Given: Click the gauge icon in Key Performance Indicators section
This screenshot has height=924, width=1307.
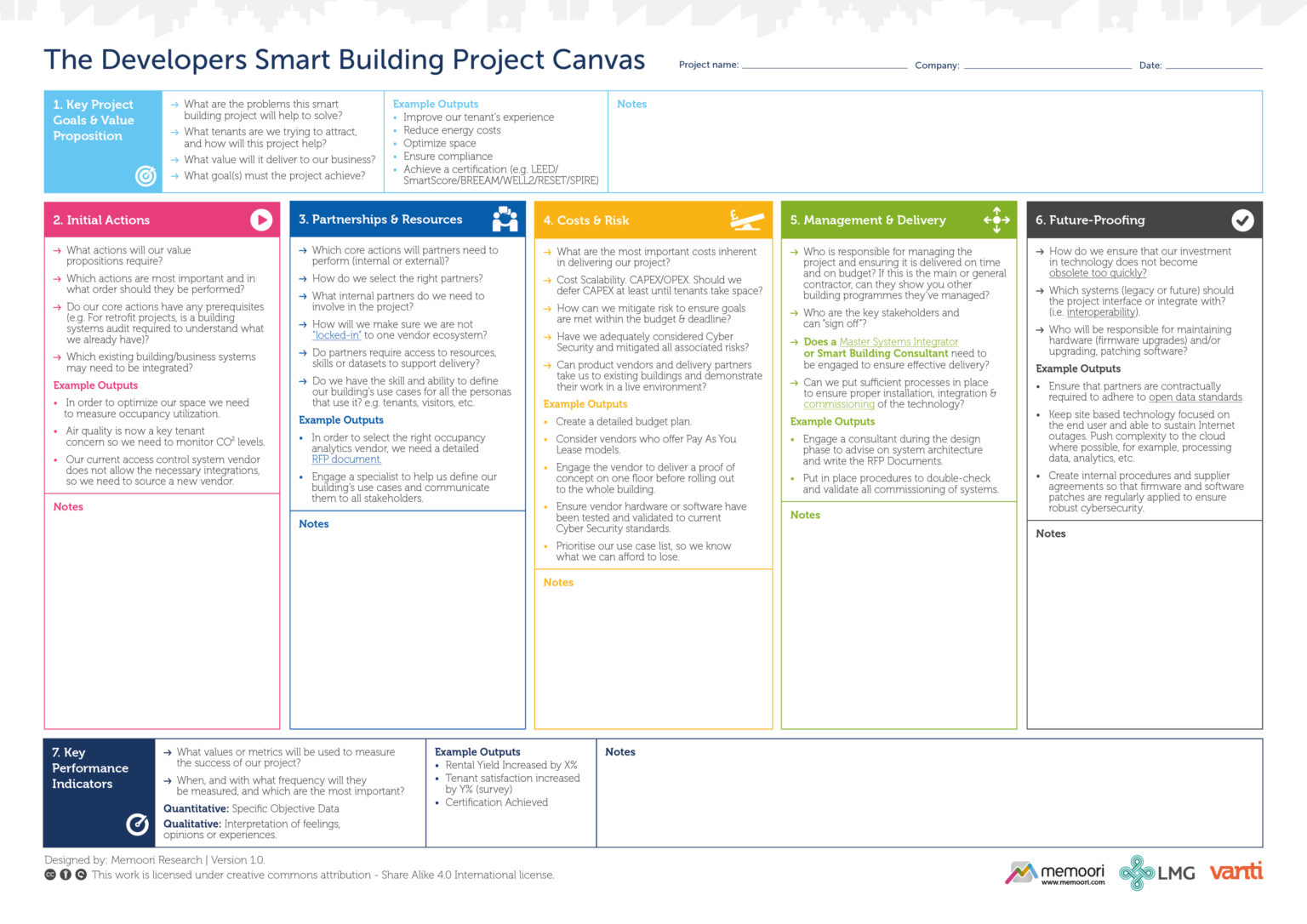Looking at the screenshot, I should (138, 824).
